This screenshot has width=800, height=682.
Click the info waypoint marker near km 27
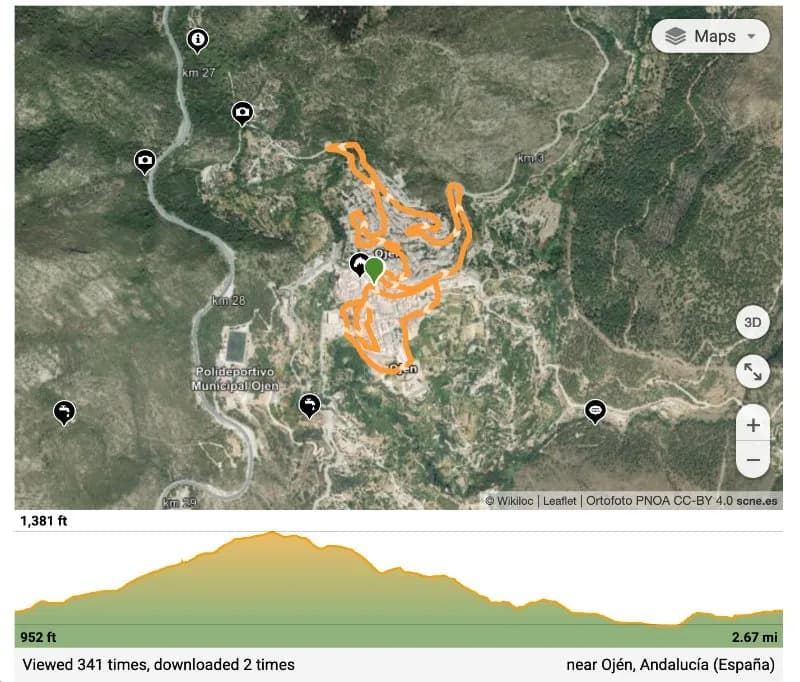point(198,40)
